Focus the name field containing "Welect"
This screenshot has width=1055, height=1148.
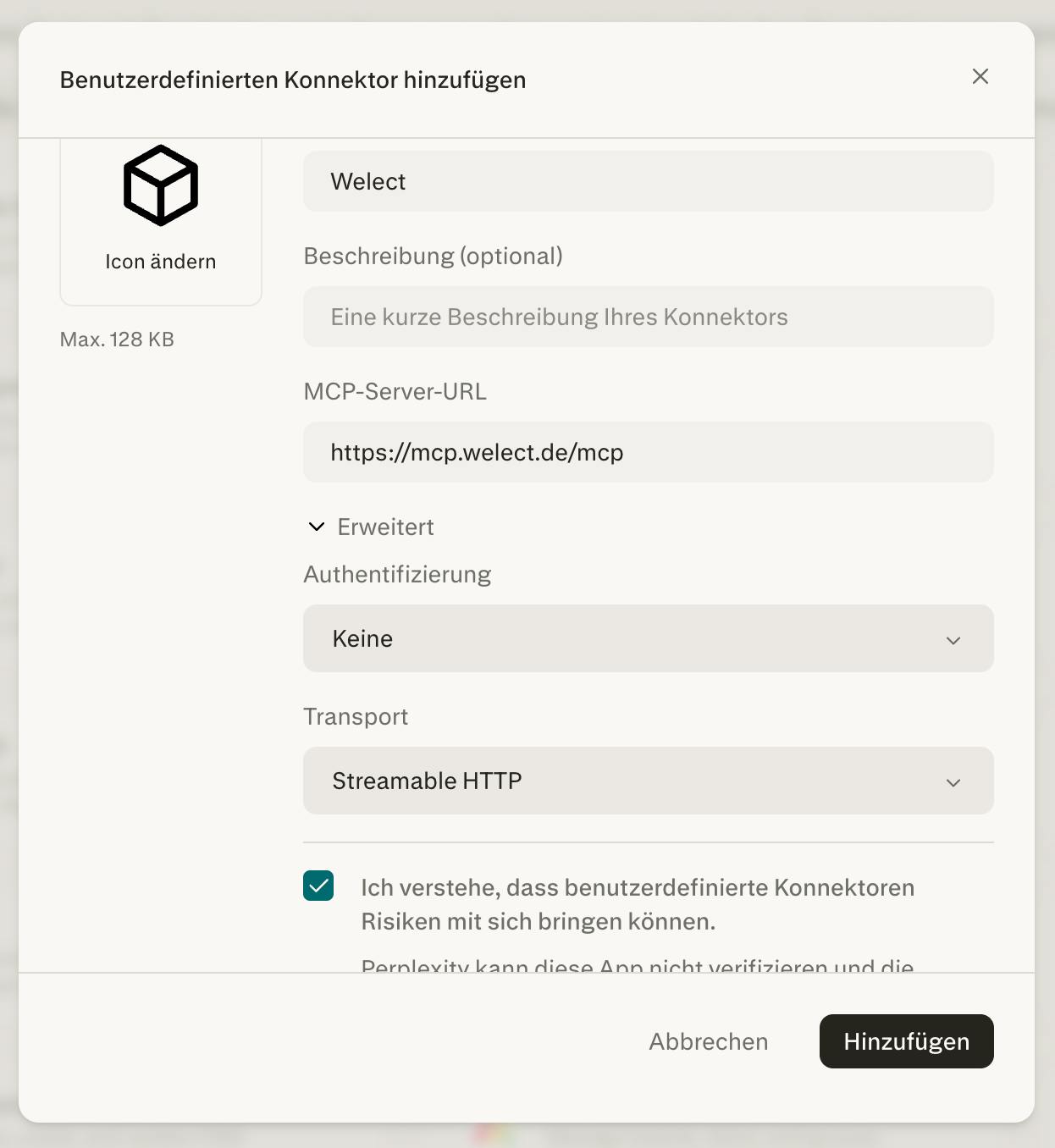[648, 181]
